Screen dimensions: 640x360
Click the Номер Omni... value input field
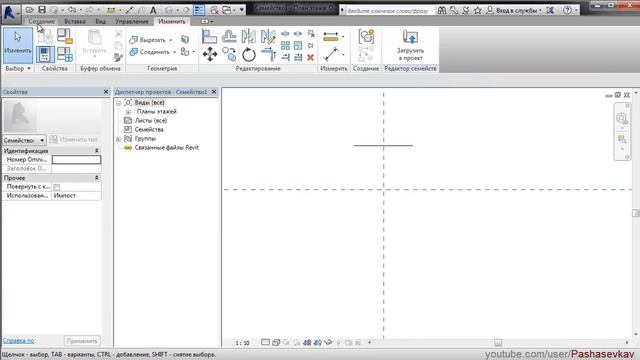tap(76, 160)
